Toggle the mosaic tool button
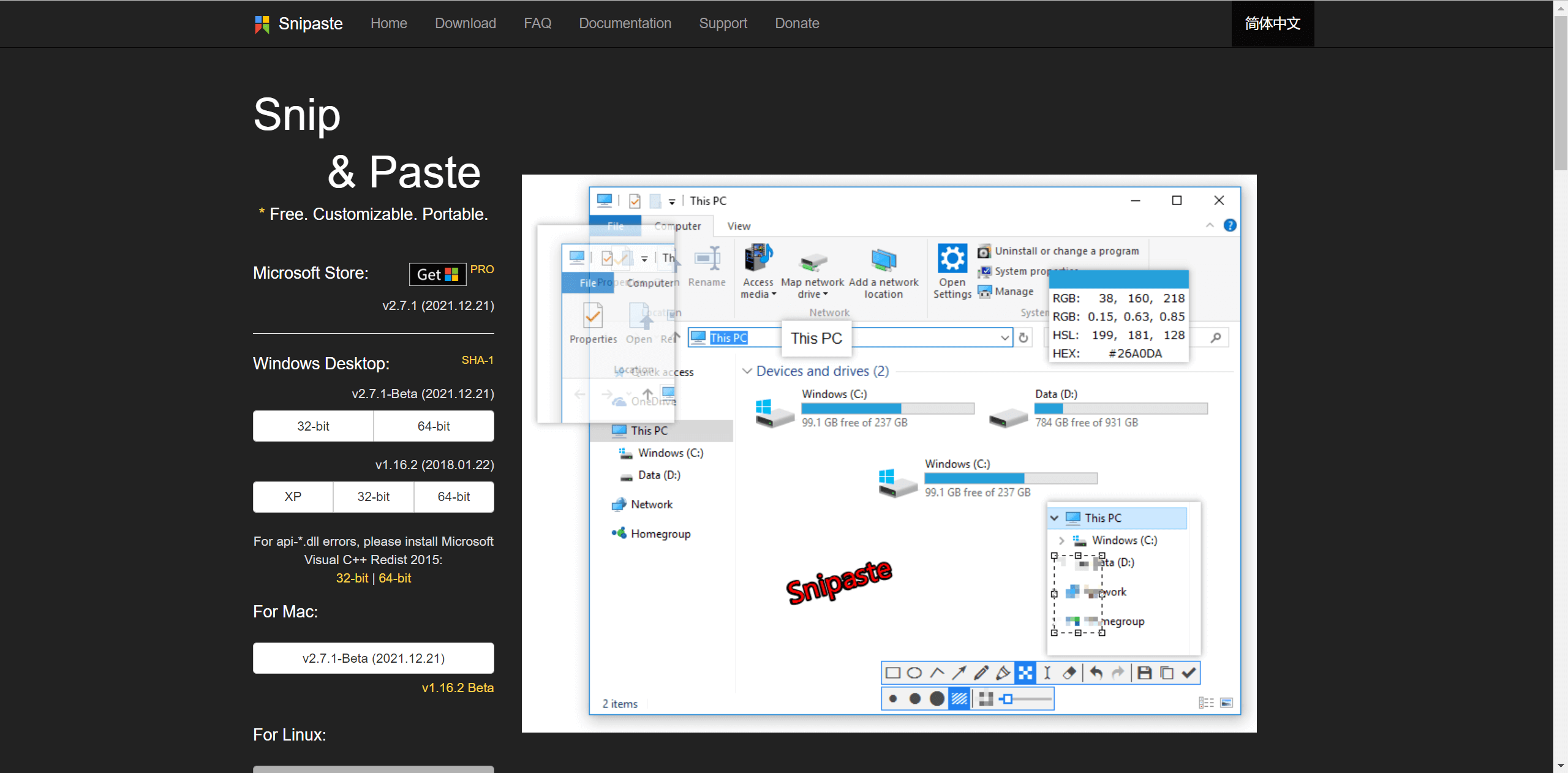 pos(1025,673)
